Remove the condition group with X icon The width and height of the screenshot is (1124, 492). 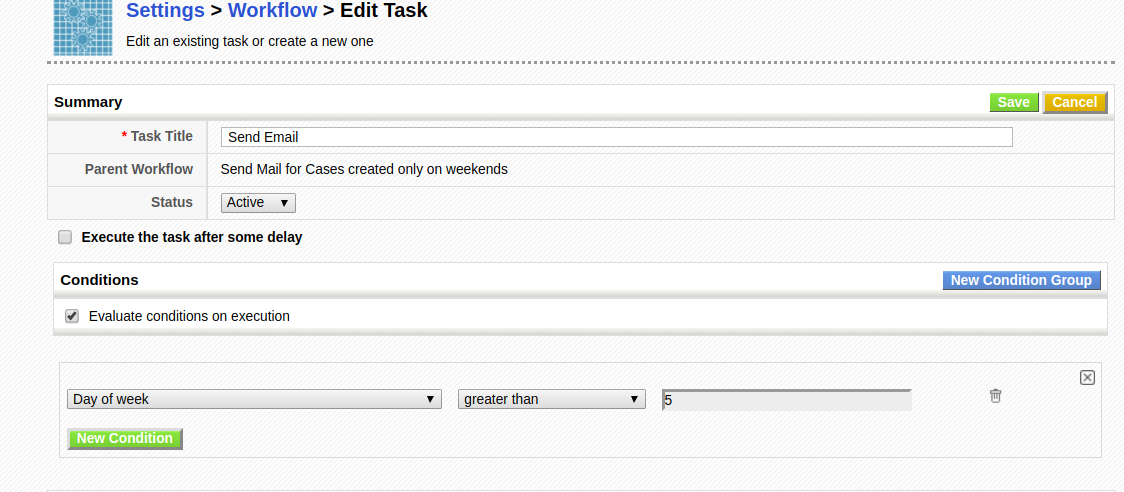1087,377
